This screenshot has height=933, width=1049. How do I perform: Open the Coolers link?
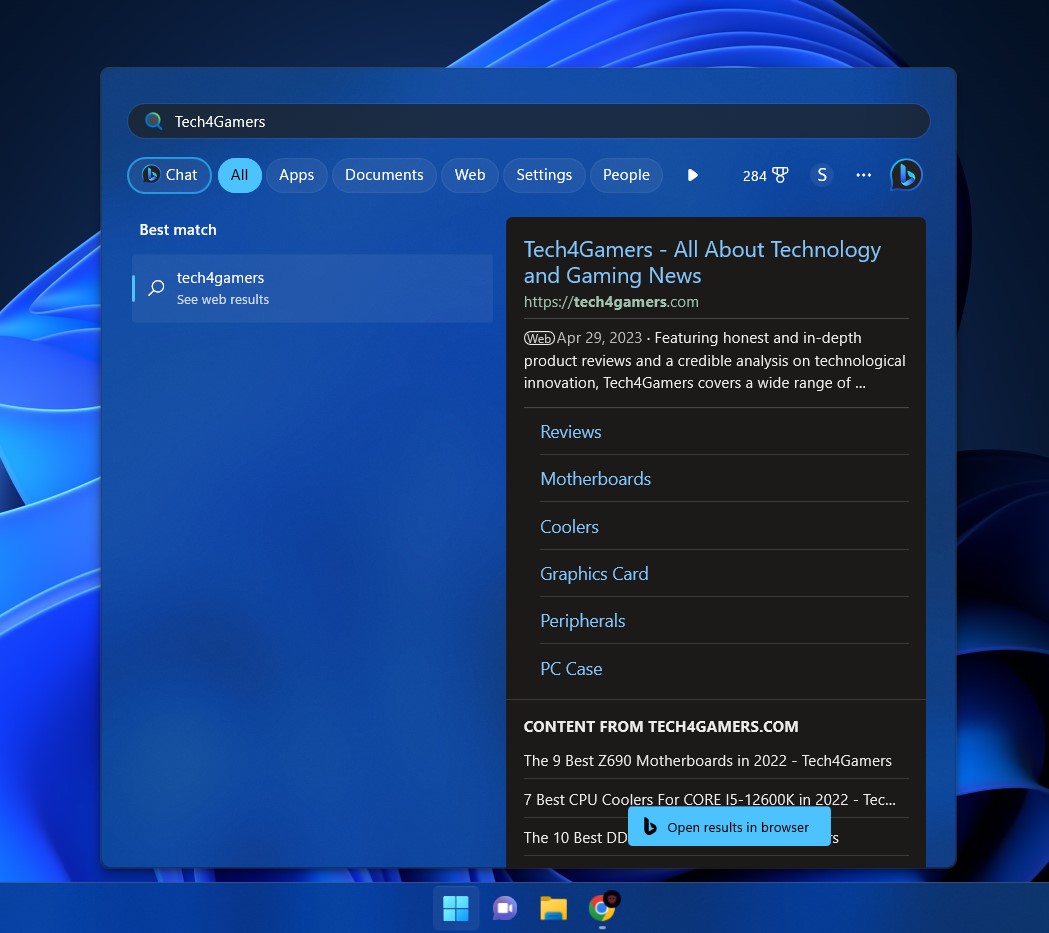[x=569, y=527]
